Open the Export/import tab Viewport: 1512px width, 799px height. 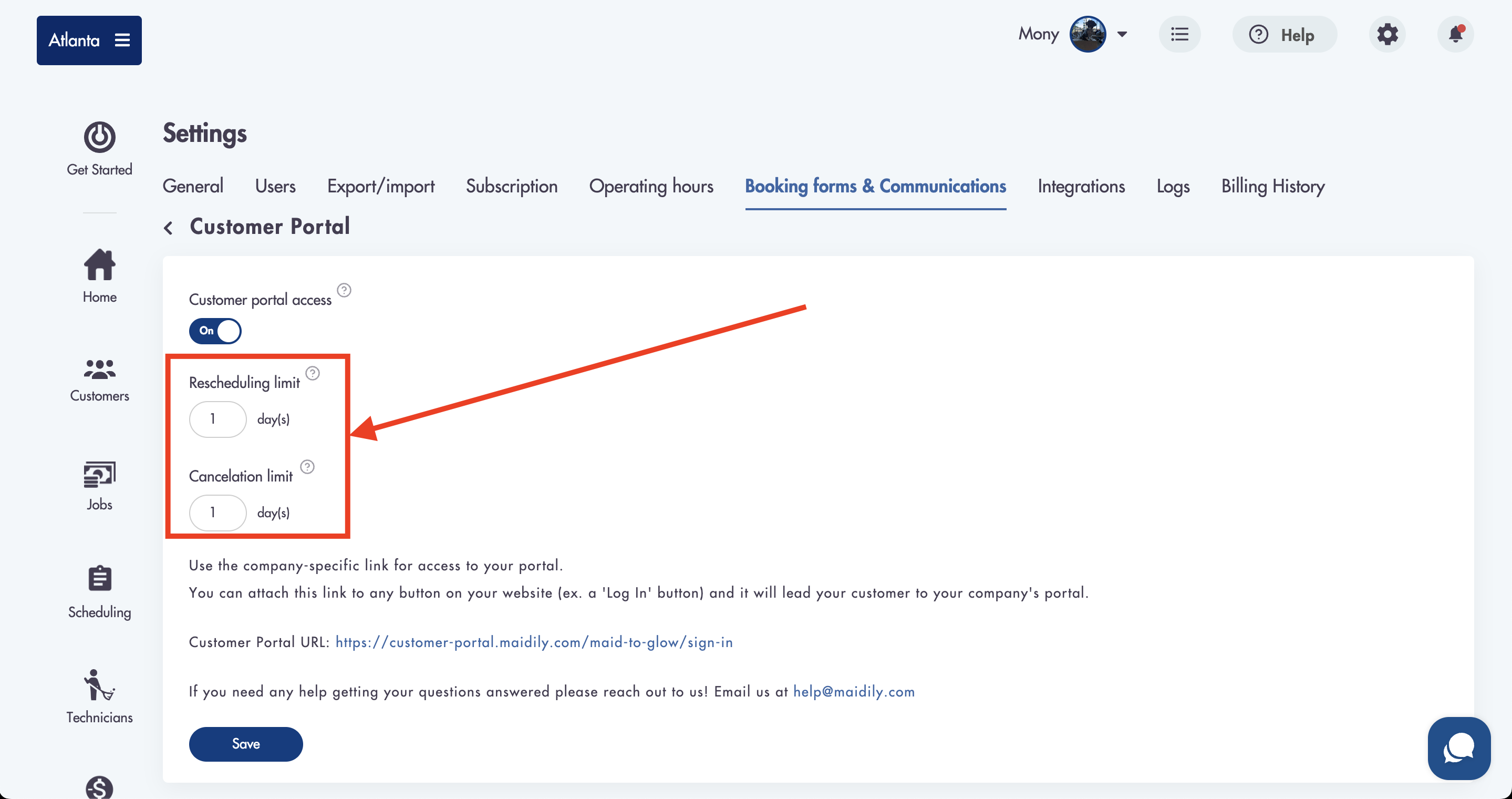pos(381,186)
